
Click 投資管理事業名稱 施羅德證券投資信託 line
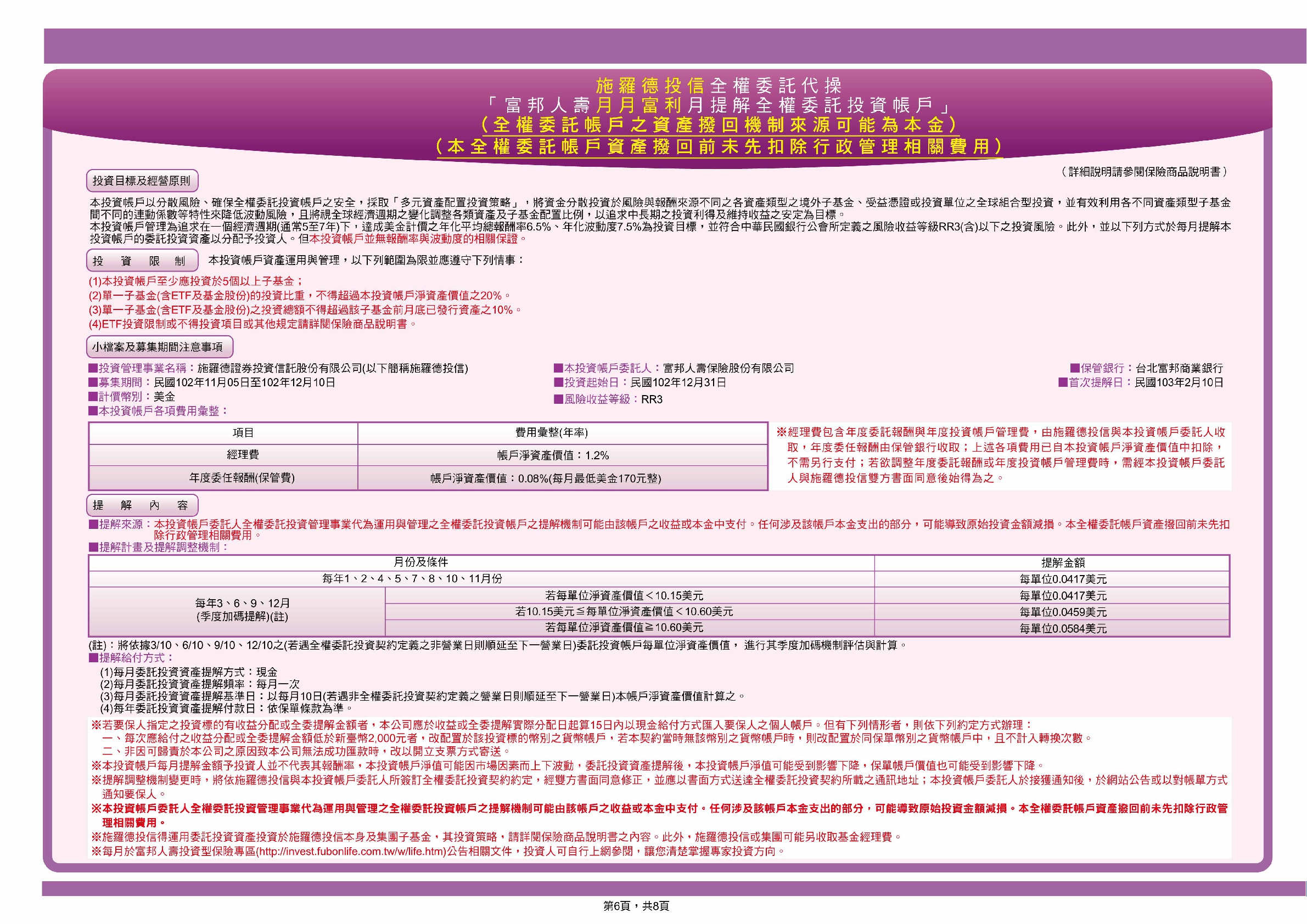pos(278,368)
